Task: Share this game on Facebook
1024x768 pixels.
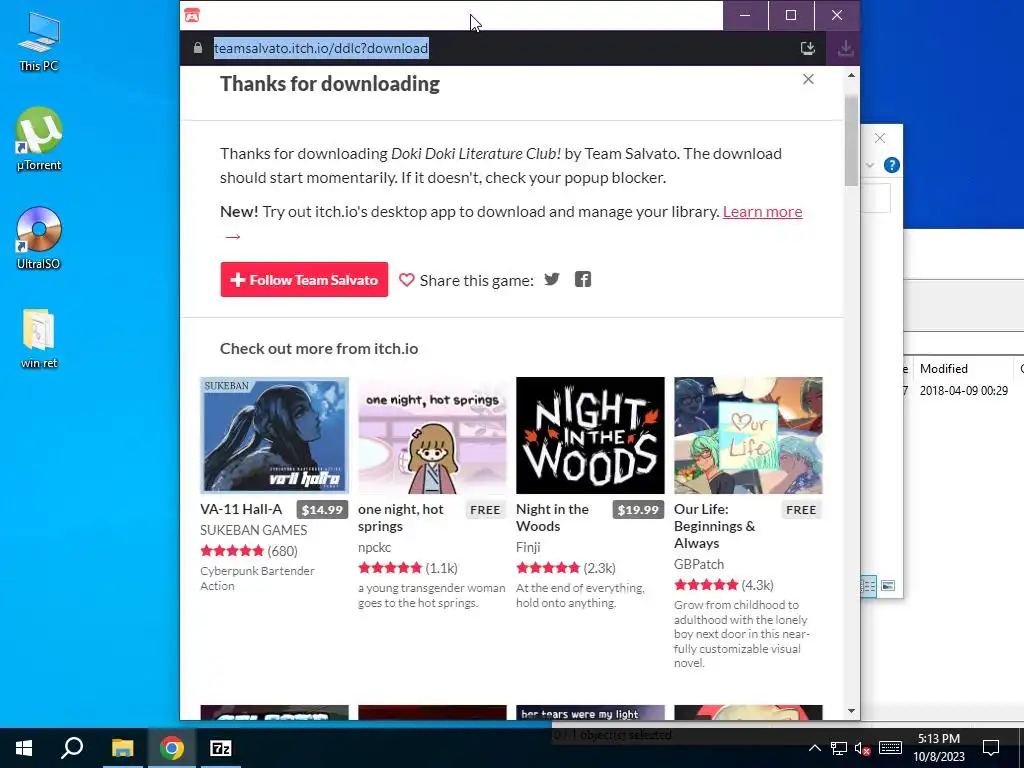Action: click(583, 280)
